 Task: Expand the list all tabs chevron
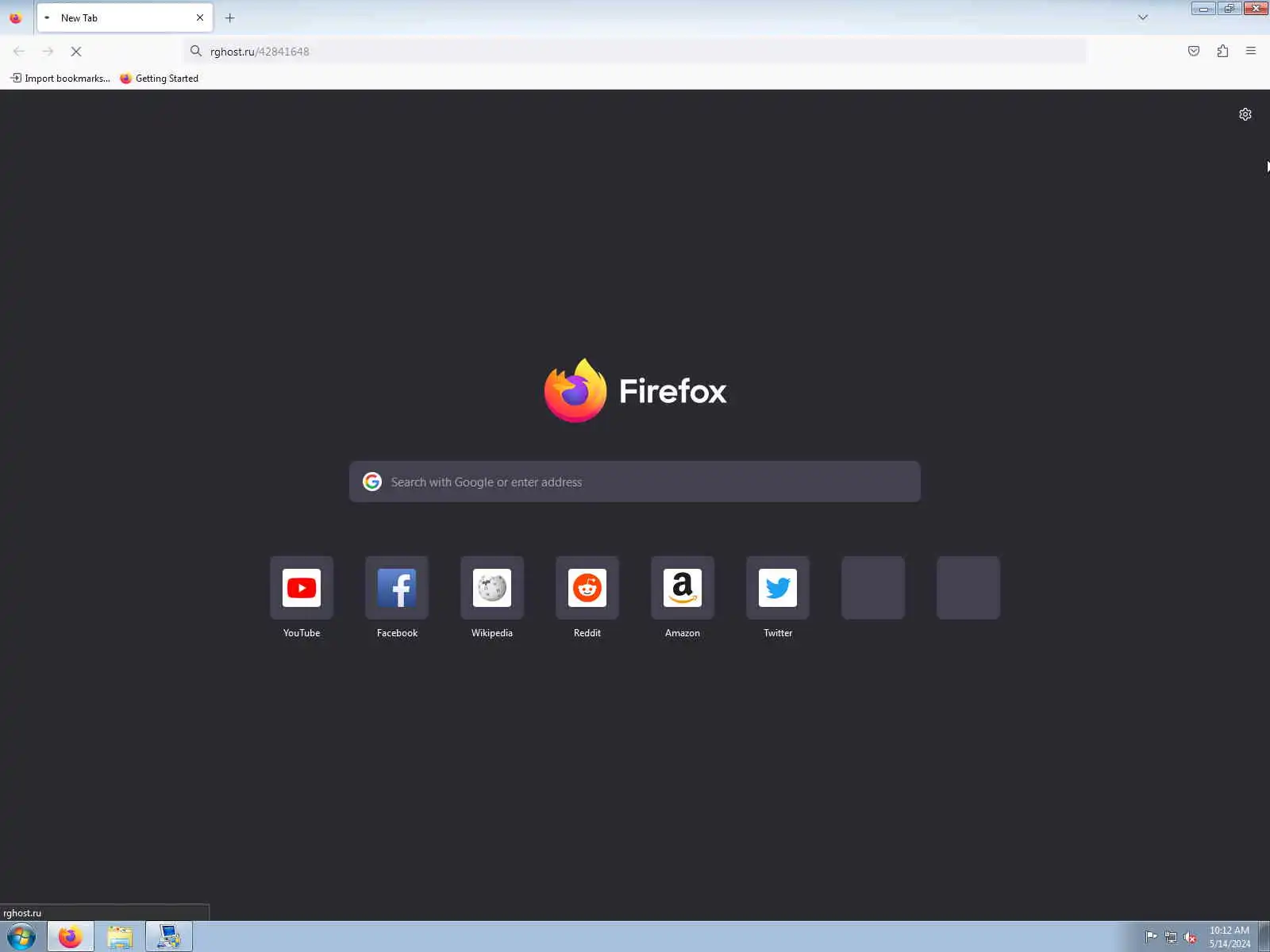point(1143,17)
